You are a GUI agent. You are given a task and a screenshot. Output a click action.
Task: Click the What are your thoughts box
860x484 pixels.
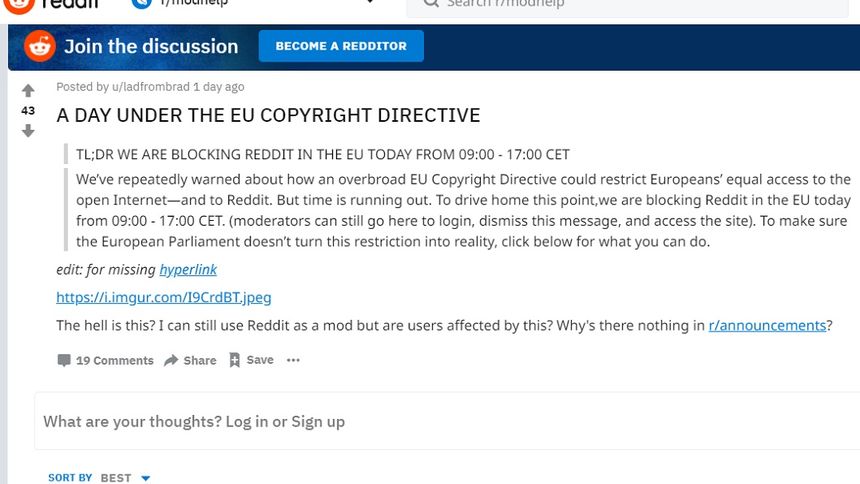tap(447, 421)
